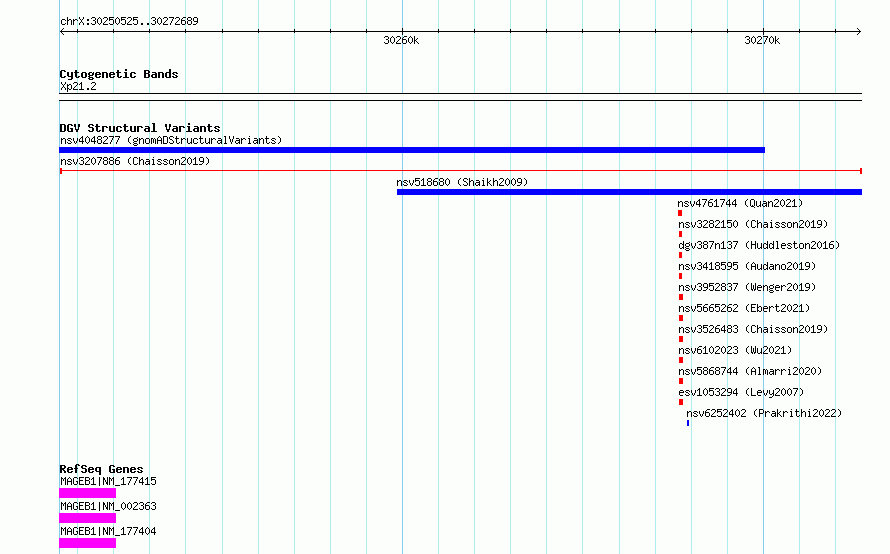Click the RefSeq Genes track title
Screen dimensions: 890x554
(x=101, y=469)
